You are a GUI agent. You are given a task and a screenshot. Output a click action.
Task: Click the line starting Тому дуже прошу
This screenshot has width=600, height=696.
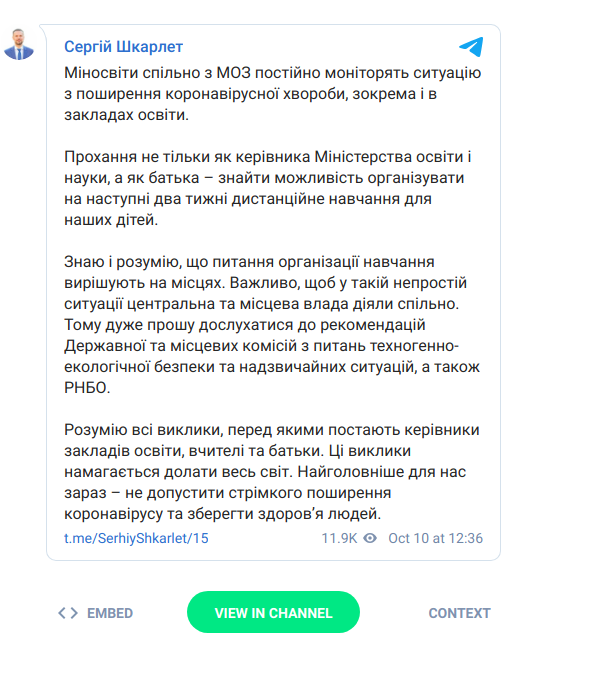point(245,325)
